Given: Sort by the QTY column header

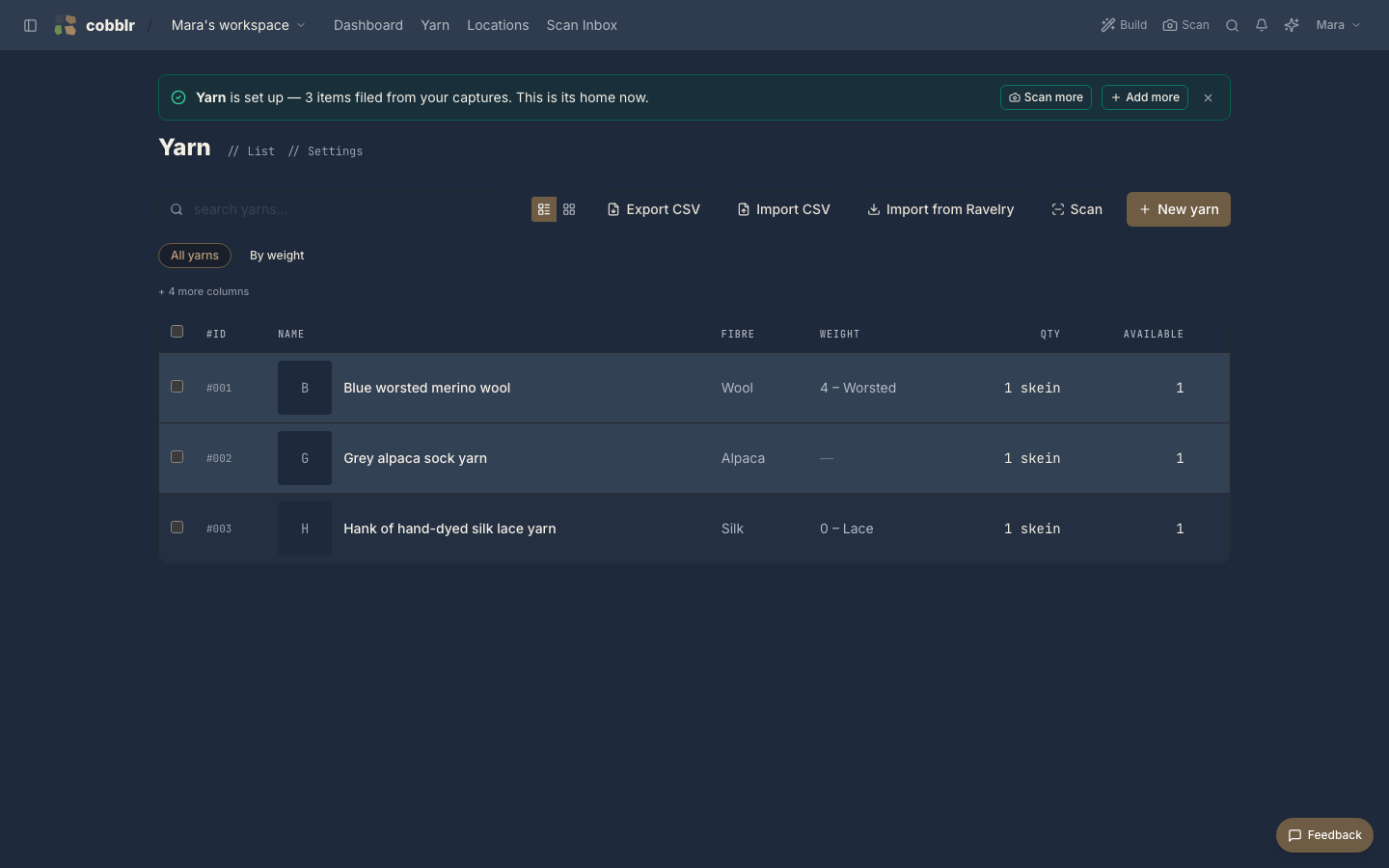Looking at the screenshot, I should [1050, 334].
